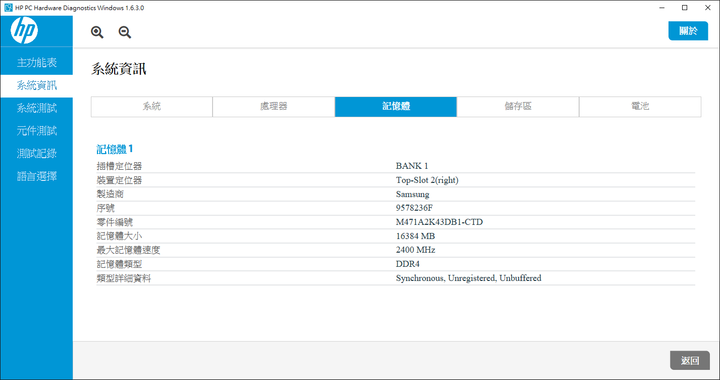Close the HP Diagnostics window

708,8
